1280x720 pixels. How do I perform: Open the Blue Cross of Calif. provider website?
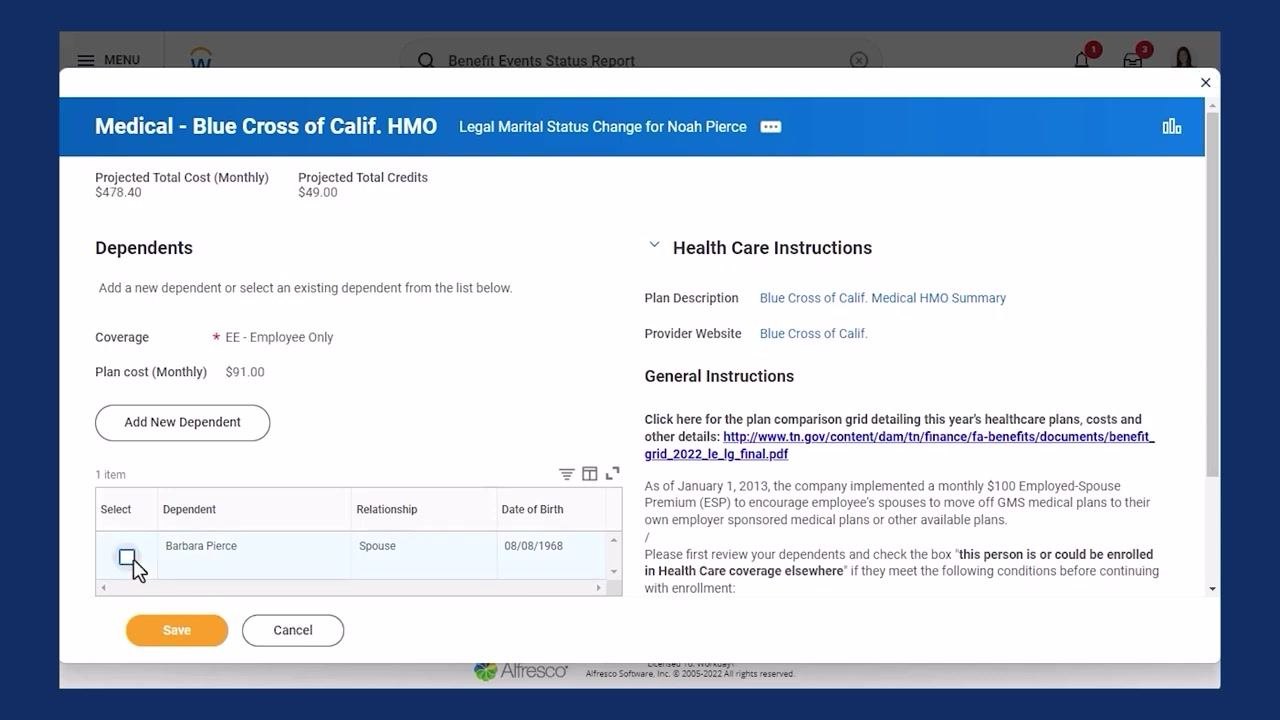(814, 334)
